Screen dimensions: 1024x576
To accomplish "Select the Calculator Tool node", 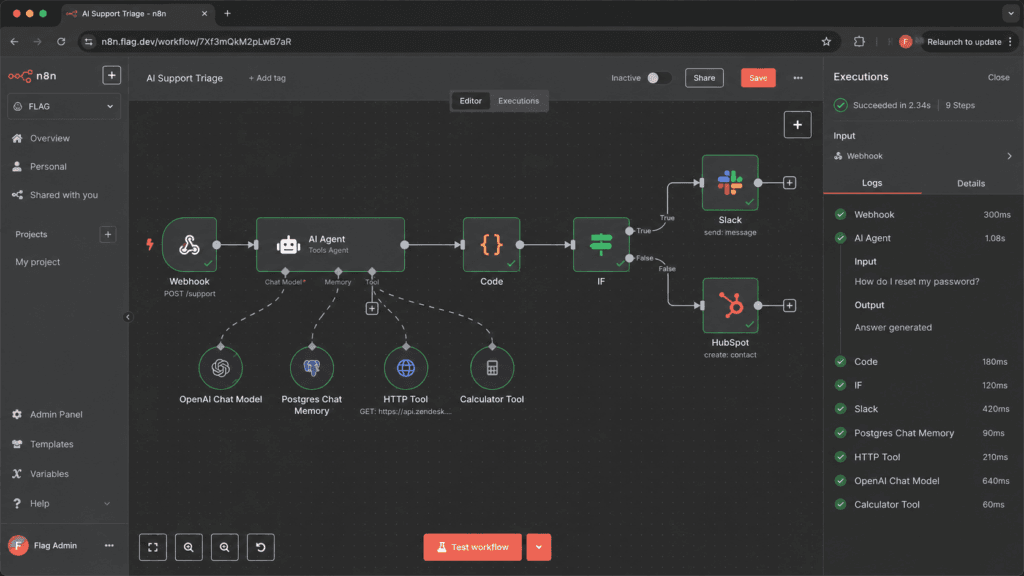I will pyautogui.click(x=492, y=368).
